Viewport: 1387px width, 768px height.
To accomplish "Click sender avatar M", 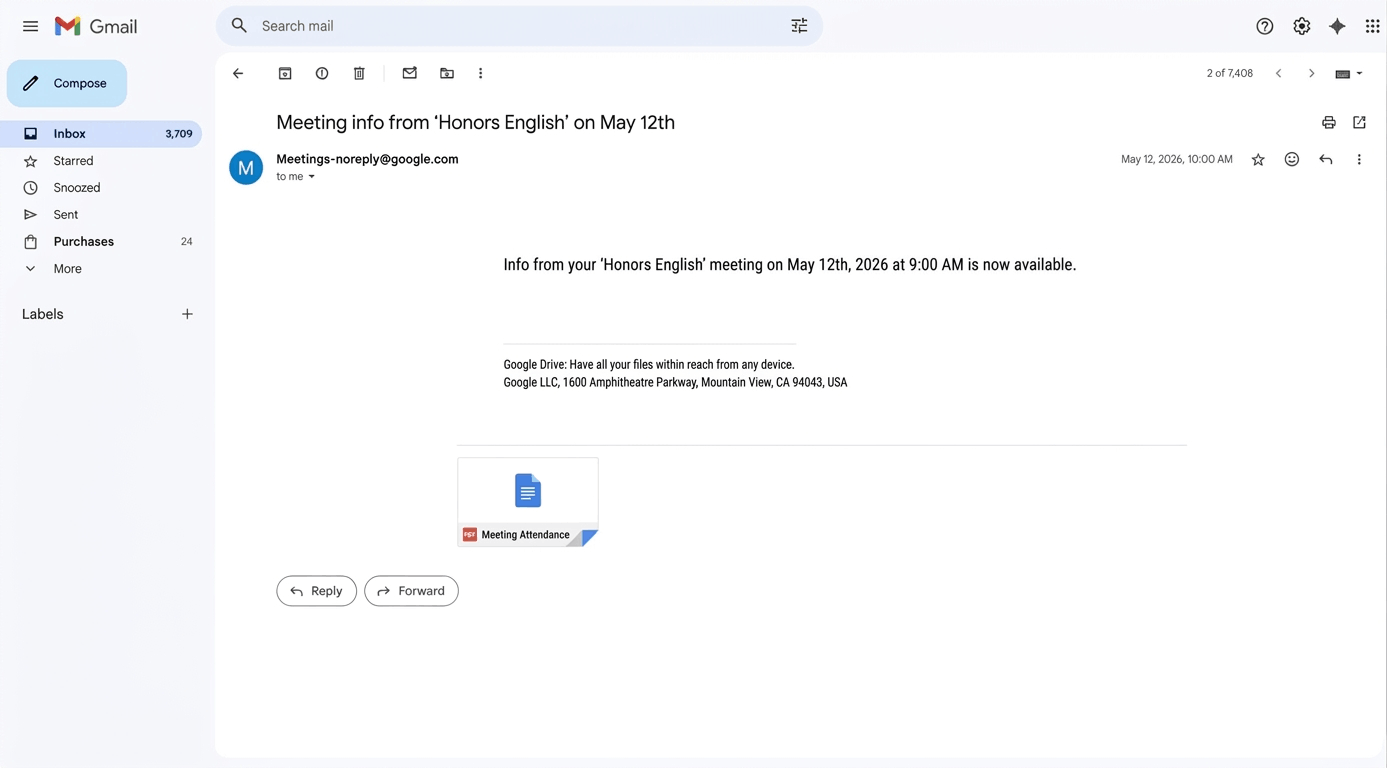I will click(246, 168).
